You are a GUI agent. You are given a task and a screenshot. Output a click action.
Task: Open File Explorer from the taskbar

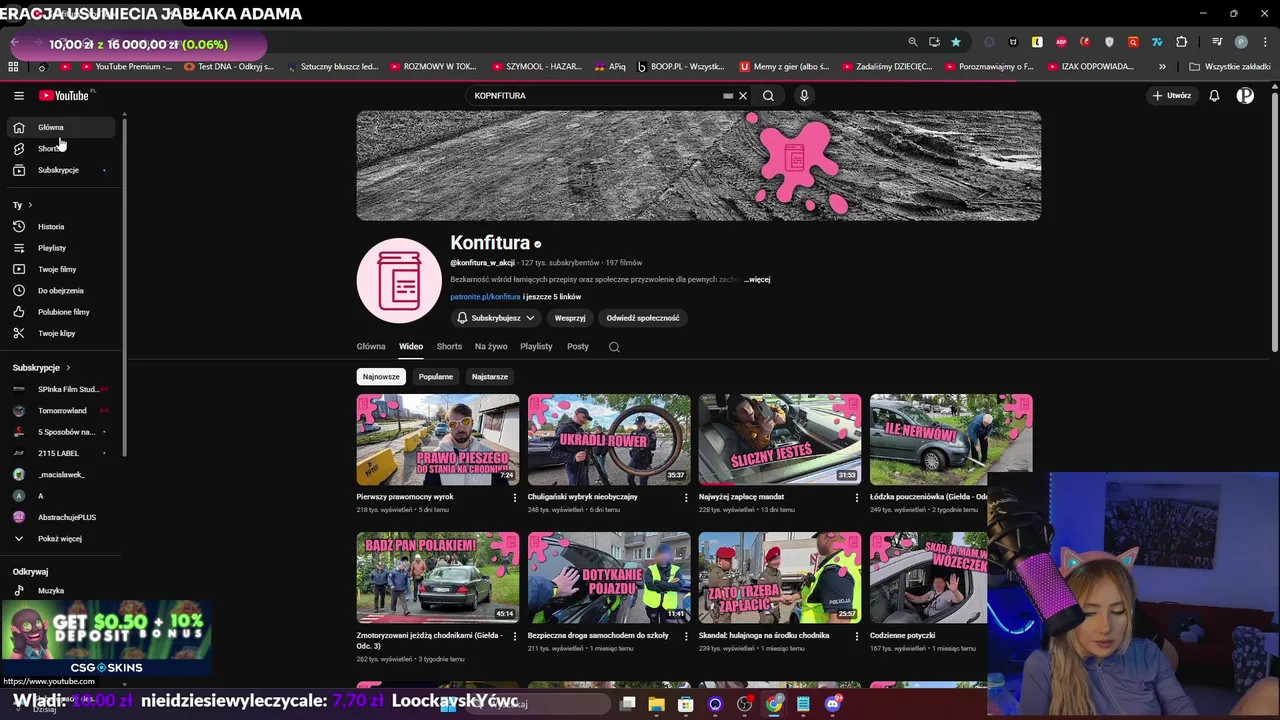[656, 704]
